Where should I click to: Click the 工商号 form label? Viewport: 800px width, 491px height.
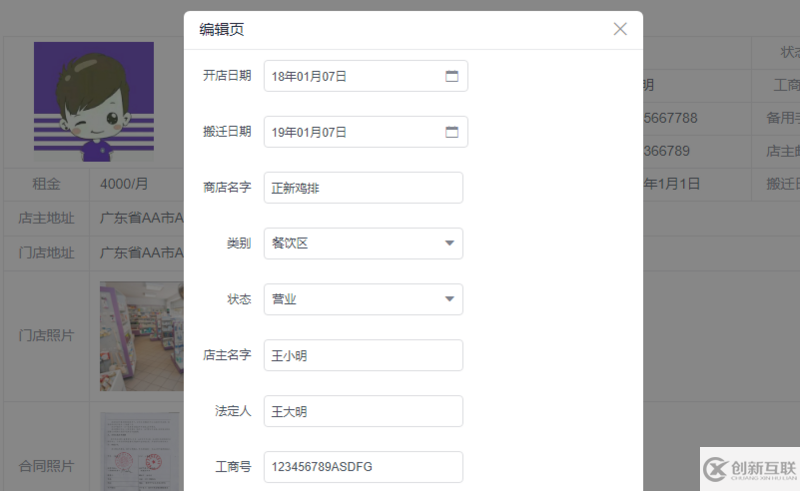233,467
